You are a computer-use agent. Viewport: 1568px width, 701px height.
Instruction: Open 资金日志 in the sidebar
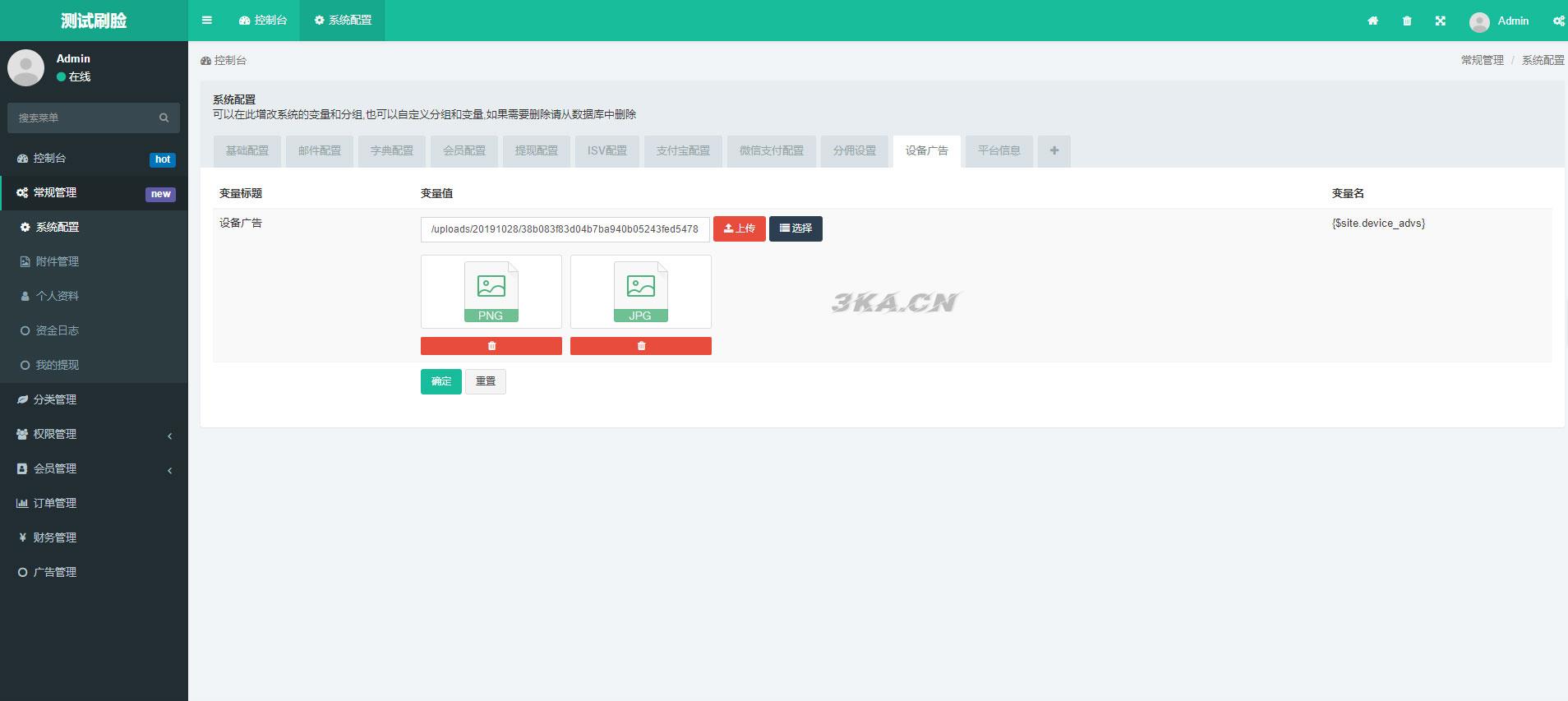[x=94, y=331]
